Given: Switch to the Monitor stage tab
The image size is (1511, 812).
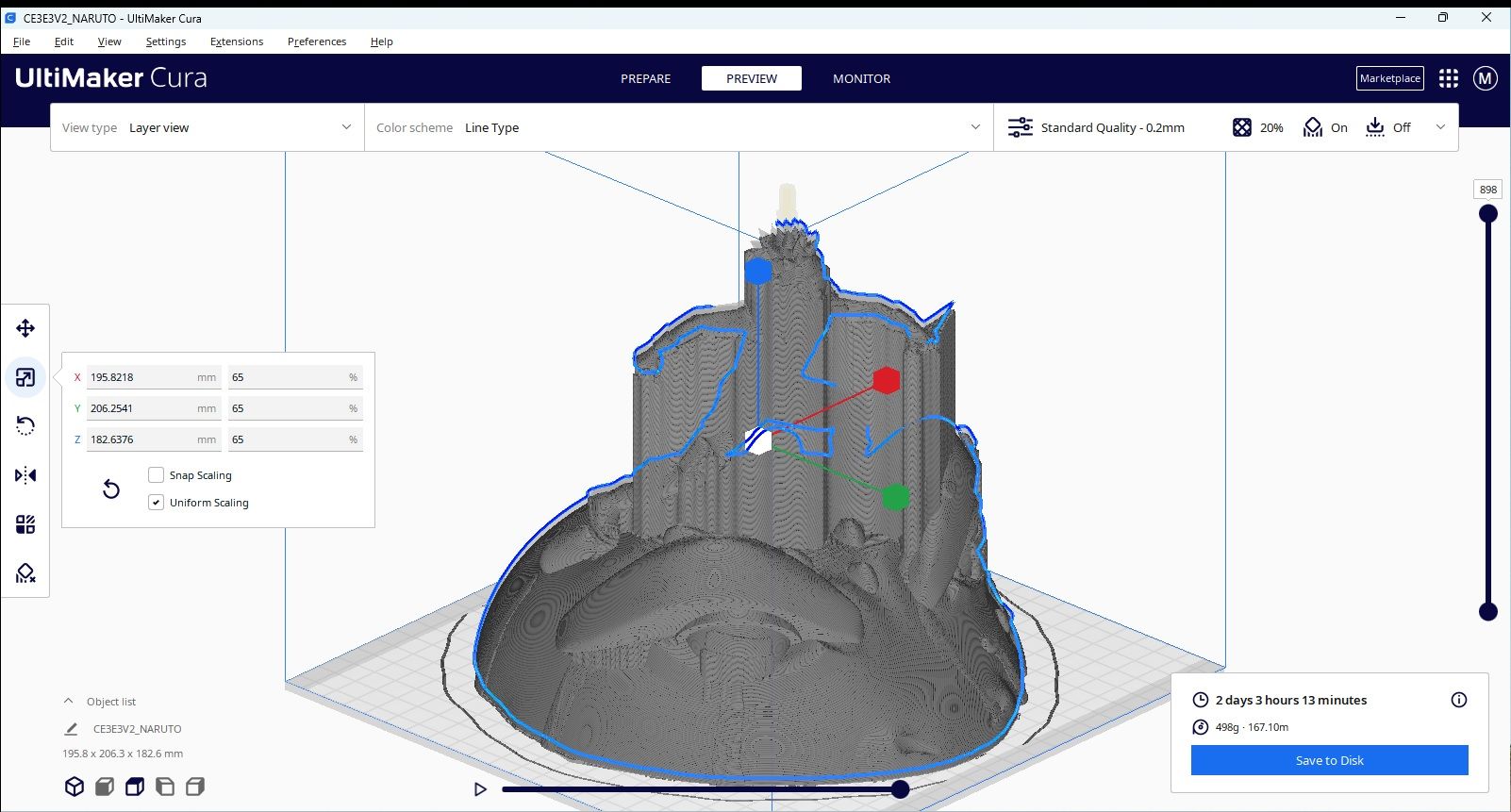Looking at the screenshot, I should click(861, 78).
